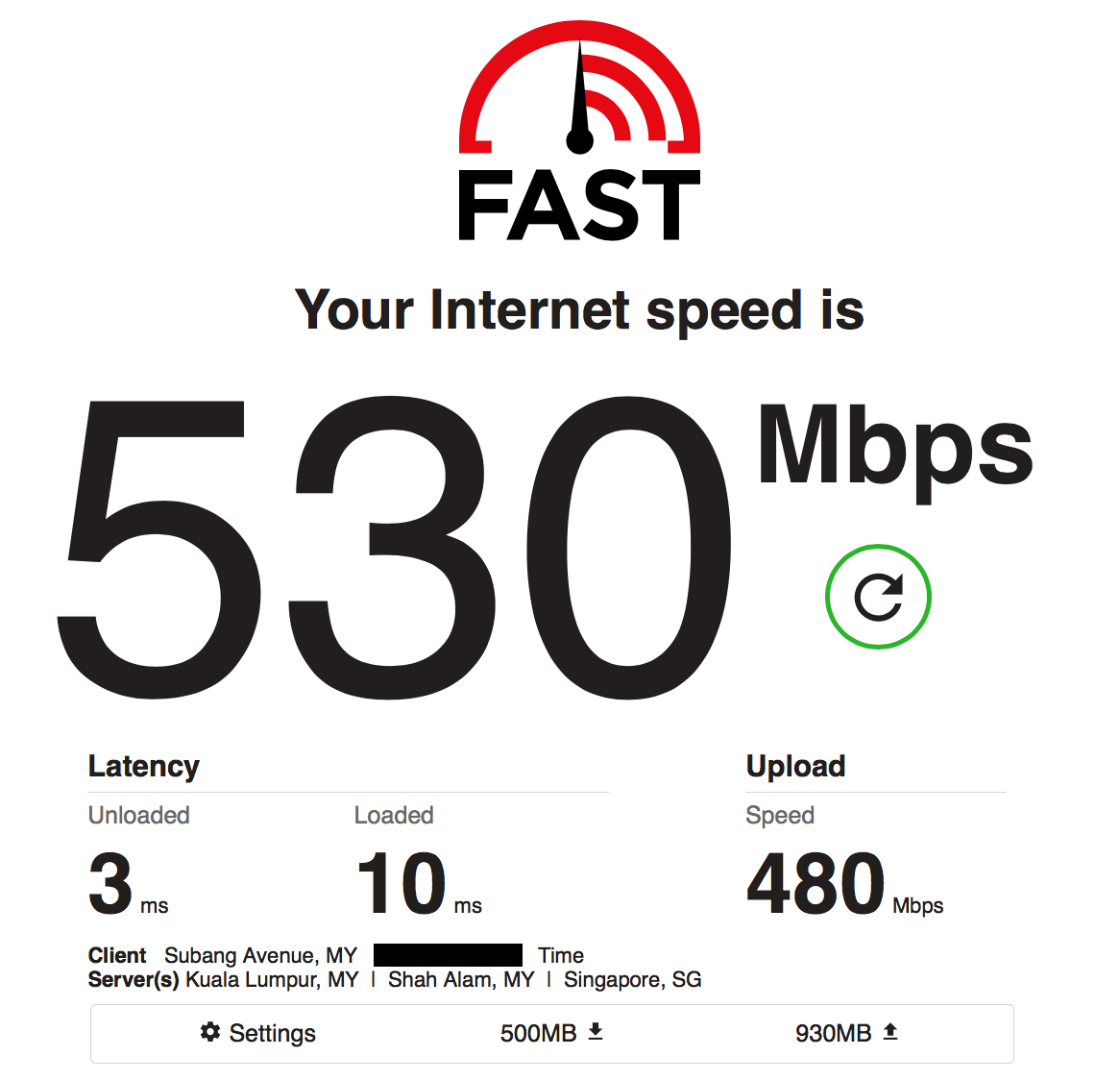Click the 3 ms unloaded latency value
The image size is (1120, 1081).
pyautogui.click(x=129, y=884)
